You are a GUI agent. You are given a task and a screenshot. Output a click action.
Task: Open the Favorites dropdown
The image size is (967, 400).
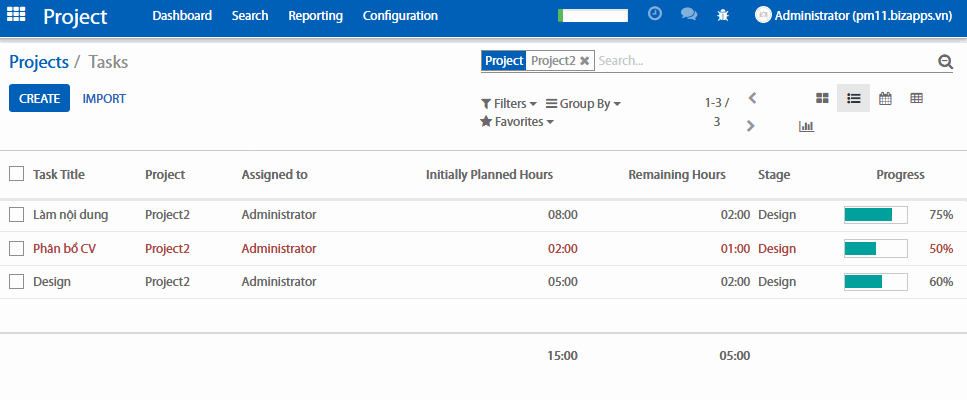pos(516,122)
